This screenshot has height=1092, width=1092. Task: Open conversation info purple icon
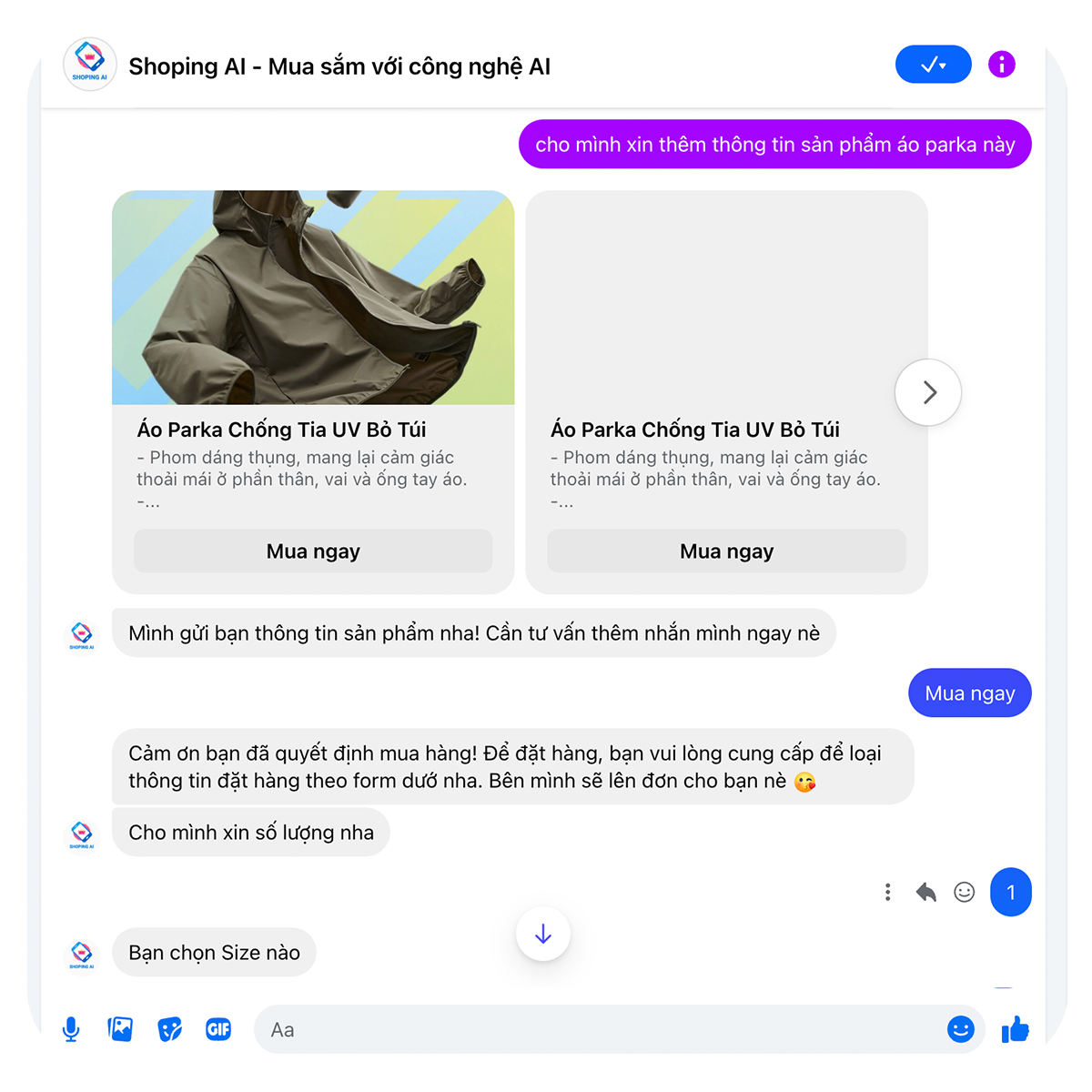coord(1002,65)
